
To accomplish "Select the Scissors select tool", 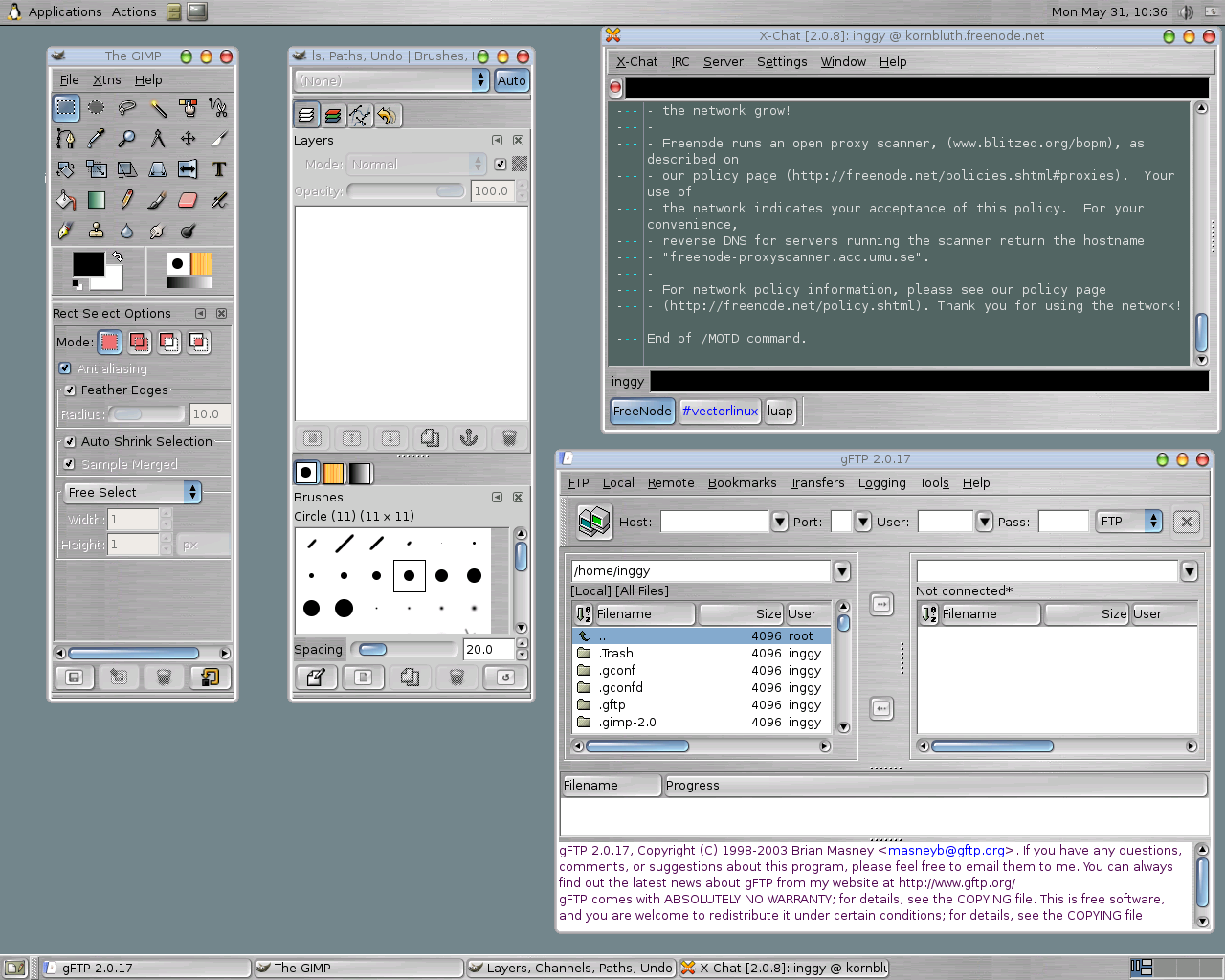I will [218, 108].
